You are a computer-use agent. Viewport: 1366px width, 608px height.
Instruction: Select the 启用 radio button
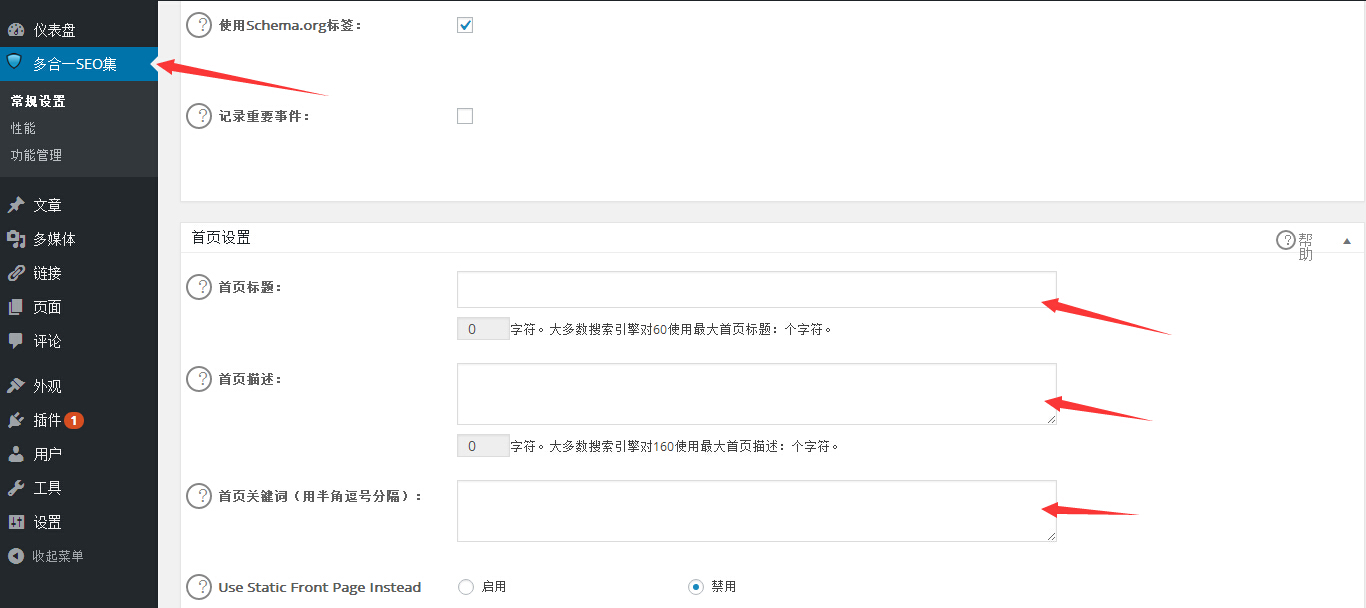[x=466, y=587]
